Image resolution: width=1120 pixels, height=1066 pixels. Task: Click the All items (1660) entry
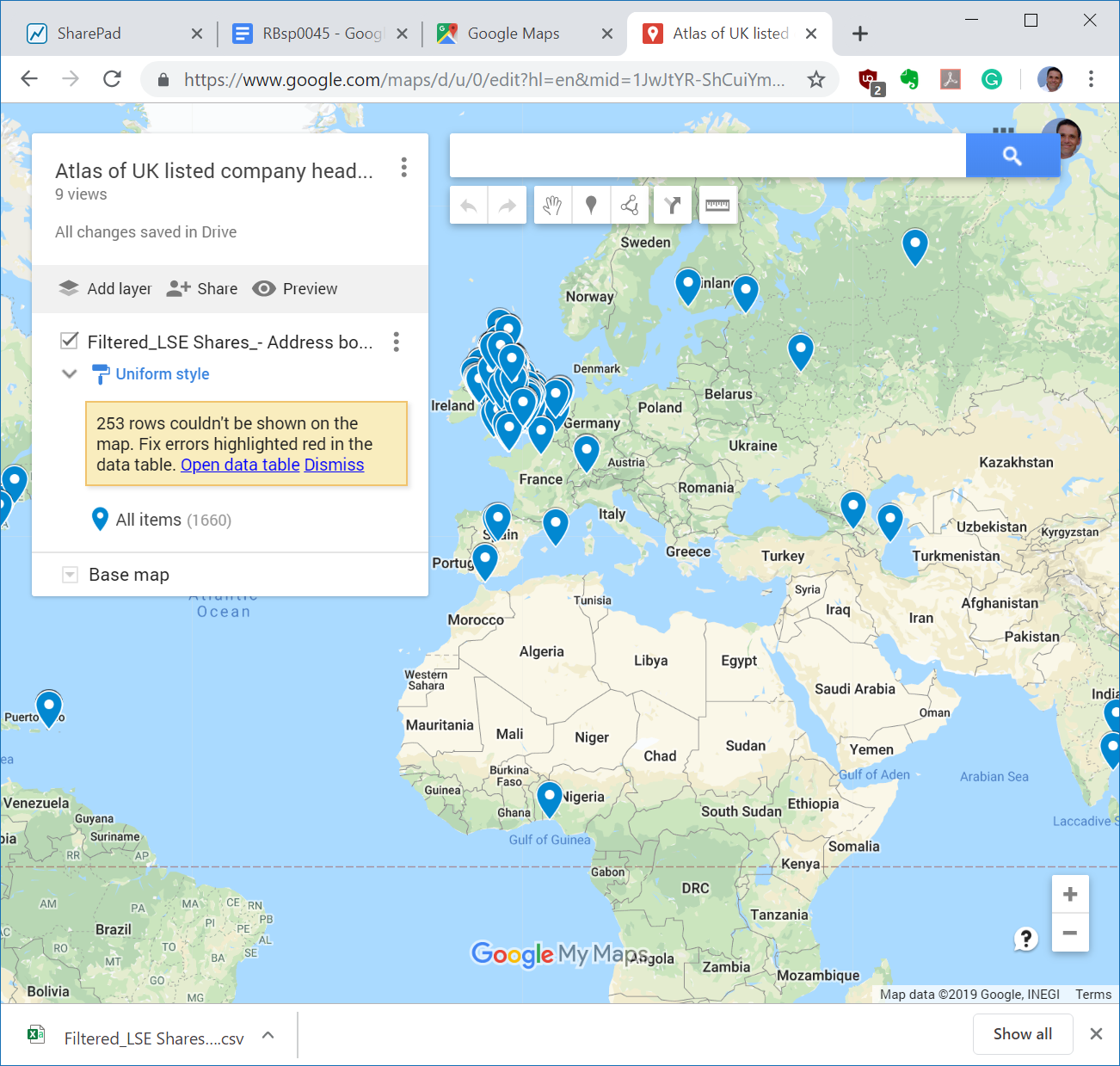tap(162, 520)
